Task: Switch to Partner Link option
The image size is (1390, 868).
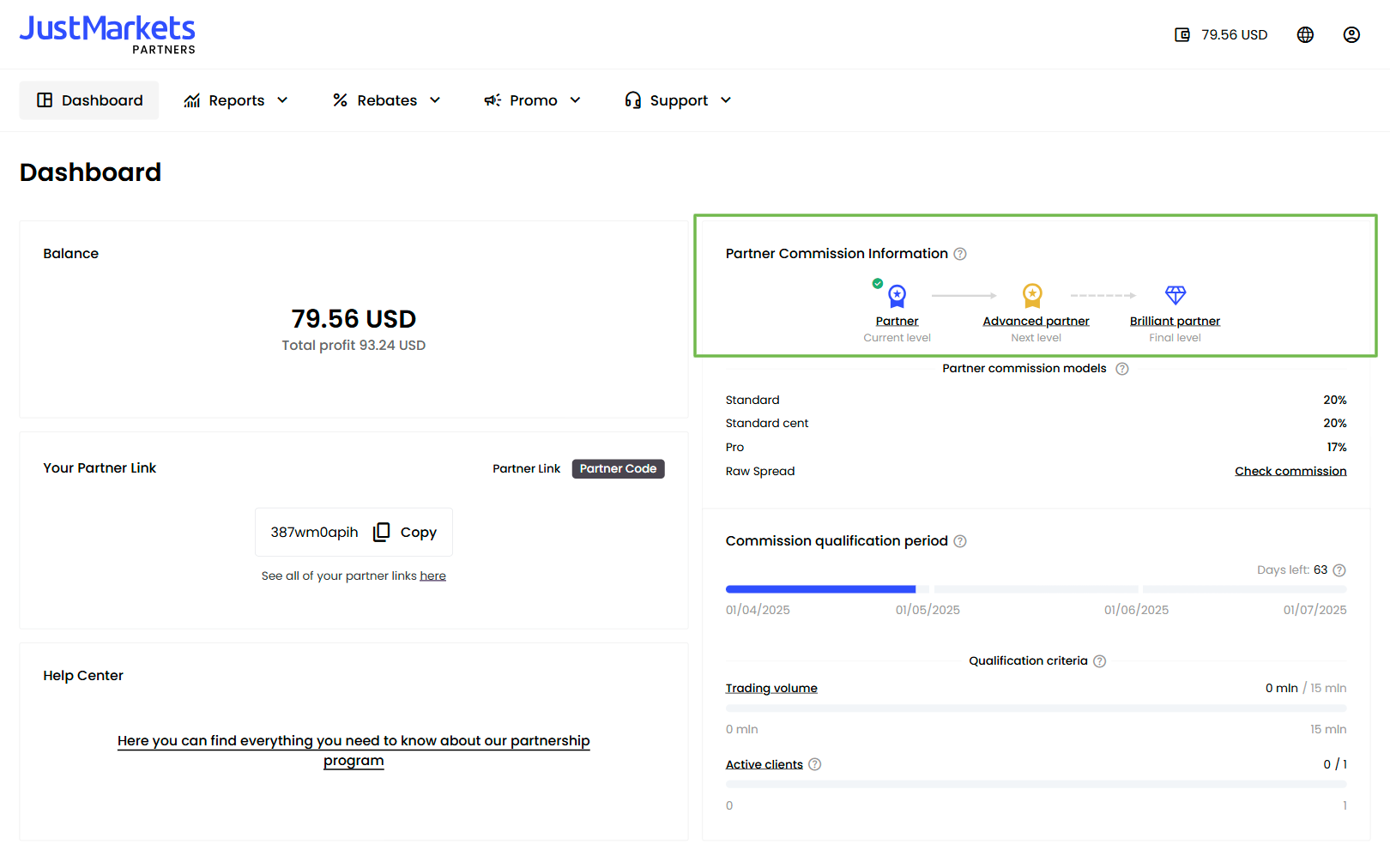Action: [x=526, y=468]
